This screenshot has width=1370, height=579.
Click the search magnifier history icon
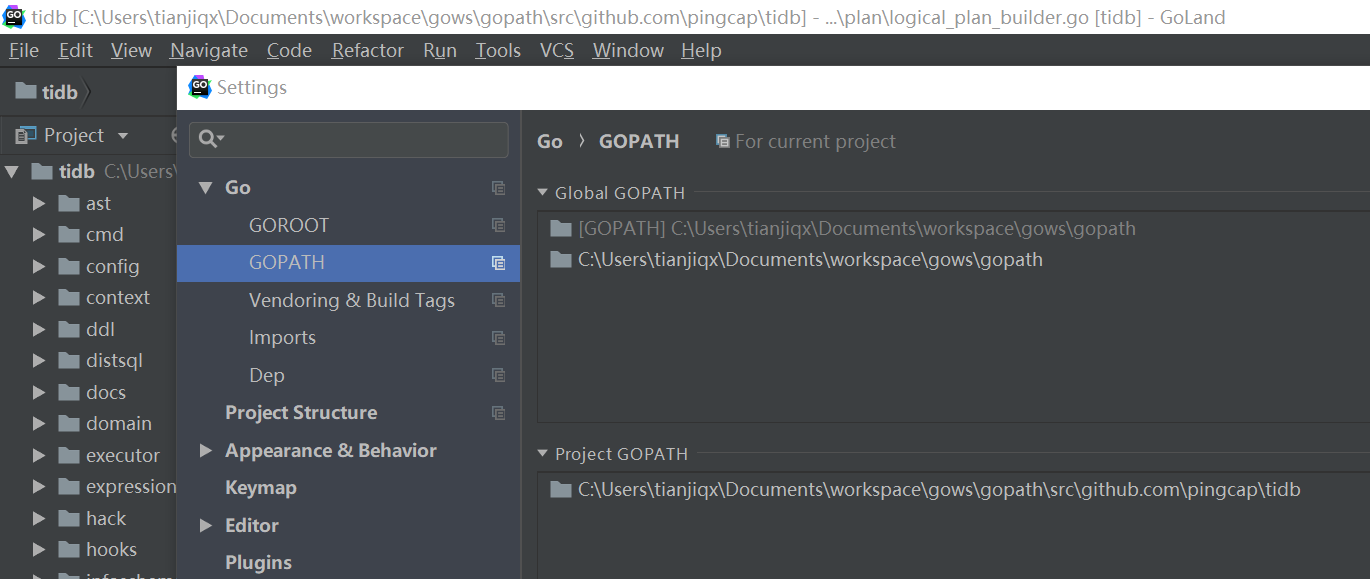click(211, 139)
